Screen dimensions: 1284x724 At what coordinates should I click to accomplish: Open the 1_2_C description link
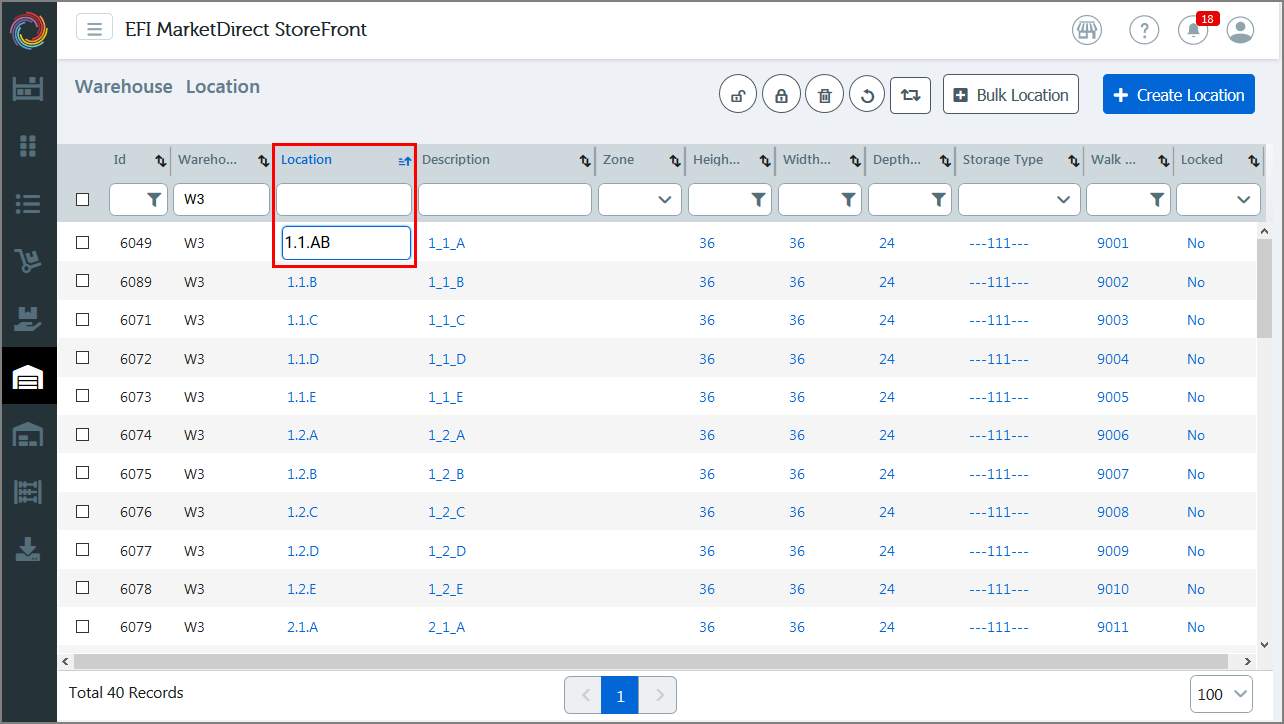[446, 513]
